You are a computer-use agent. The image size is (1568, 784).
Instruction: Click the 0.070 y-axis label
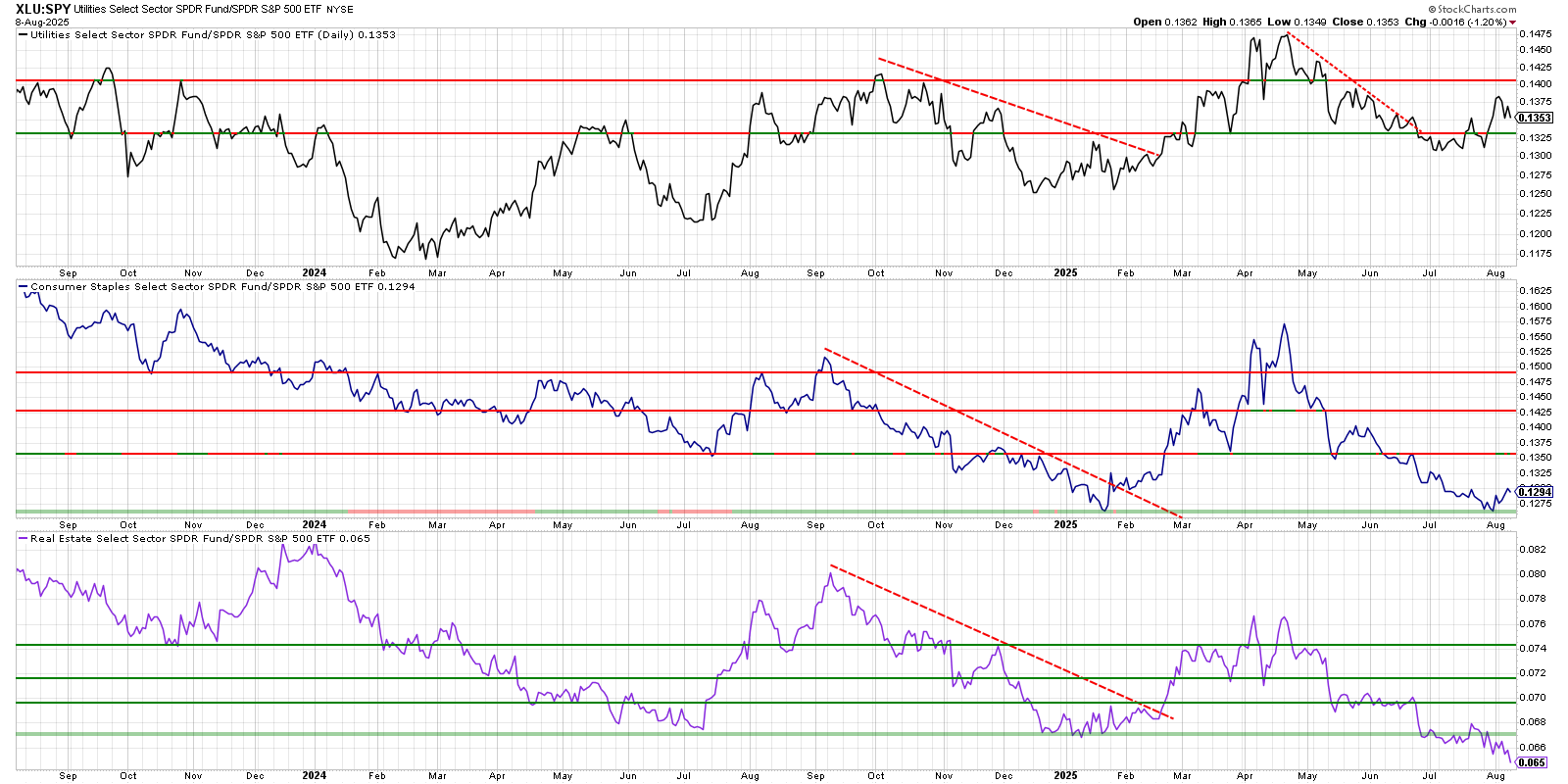[1533, 697]
